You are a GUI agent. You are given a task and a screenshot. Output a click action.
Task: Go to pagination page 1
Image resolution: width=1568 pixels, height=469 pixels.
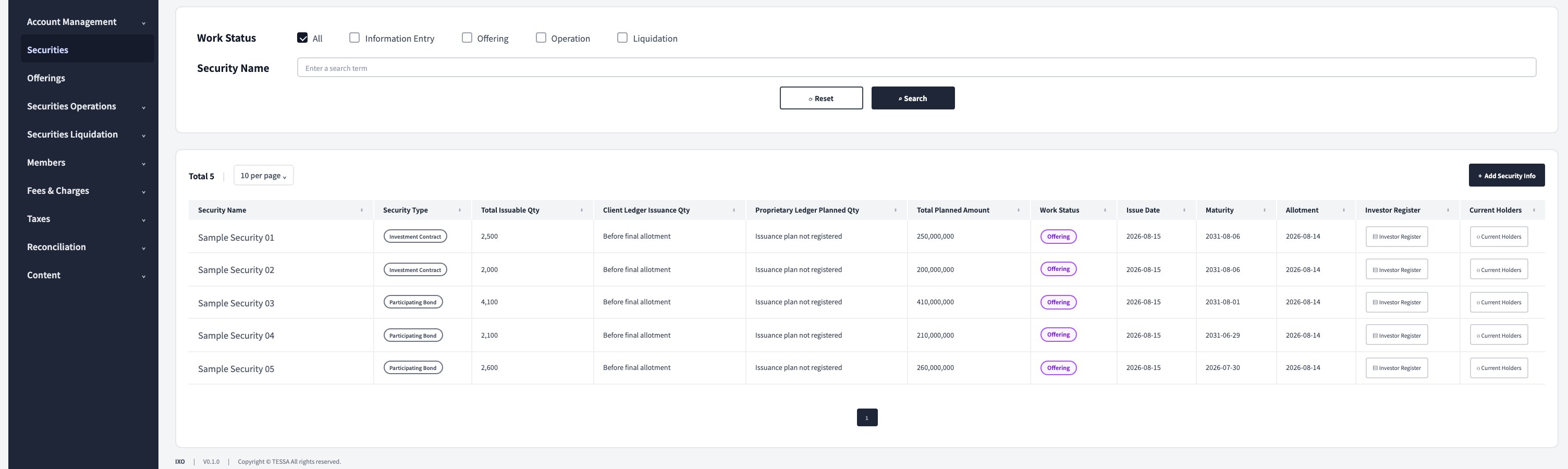867,417
